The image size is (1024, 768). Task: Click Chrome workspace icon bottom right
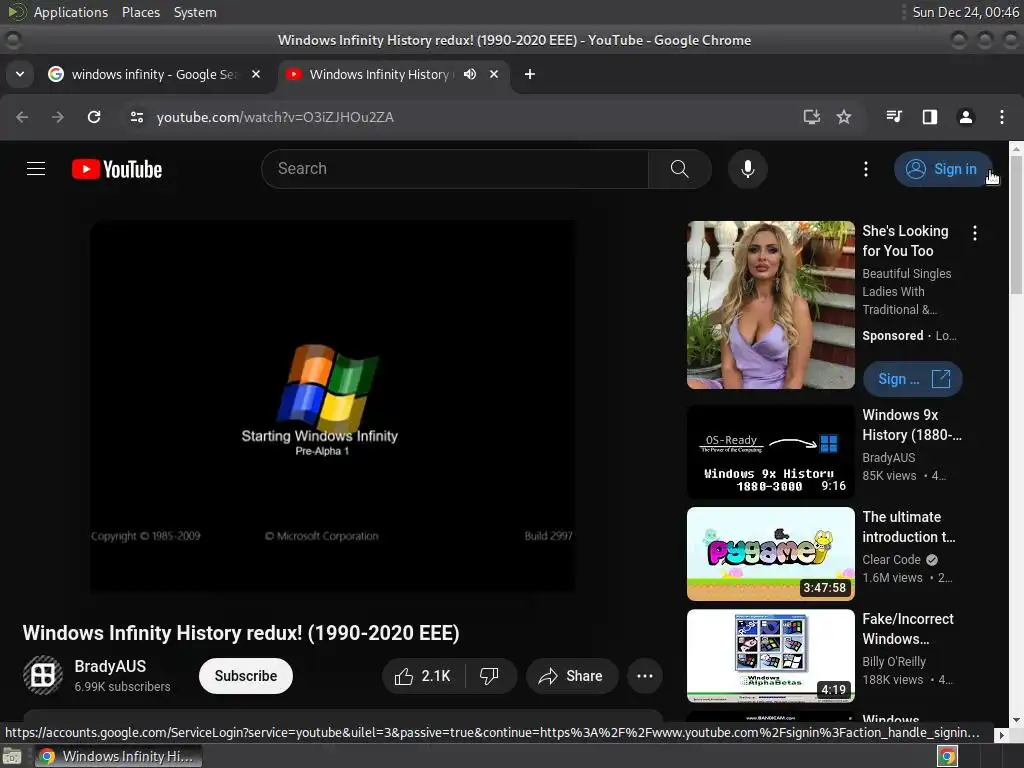pos(948,756)
